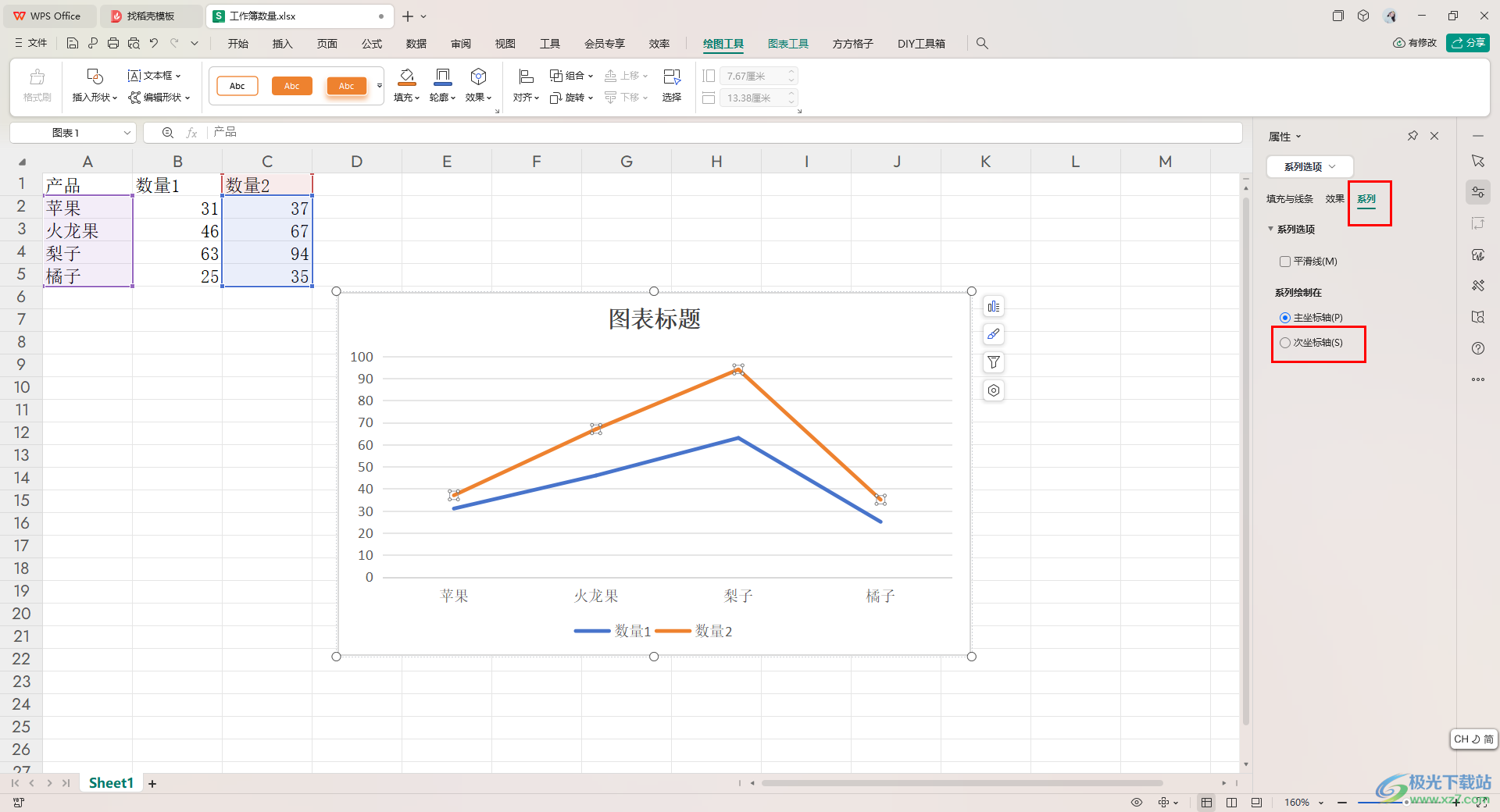
Task: Open the Insert tab
Action: pyautogui.click(x=282, y=44)
